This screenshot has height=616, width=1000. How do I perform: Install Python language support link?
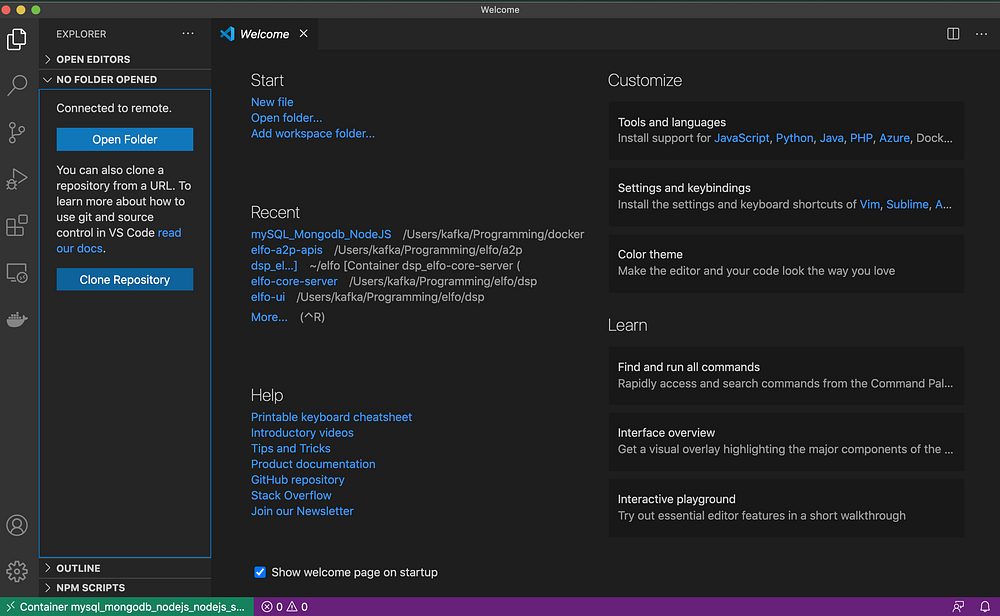pos(794,138)
